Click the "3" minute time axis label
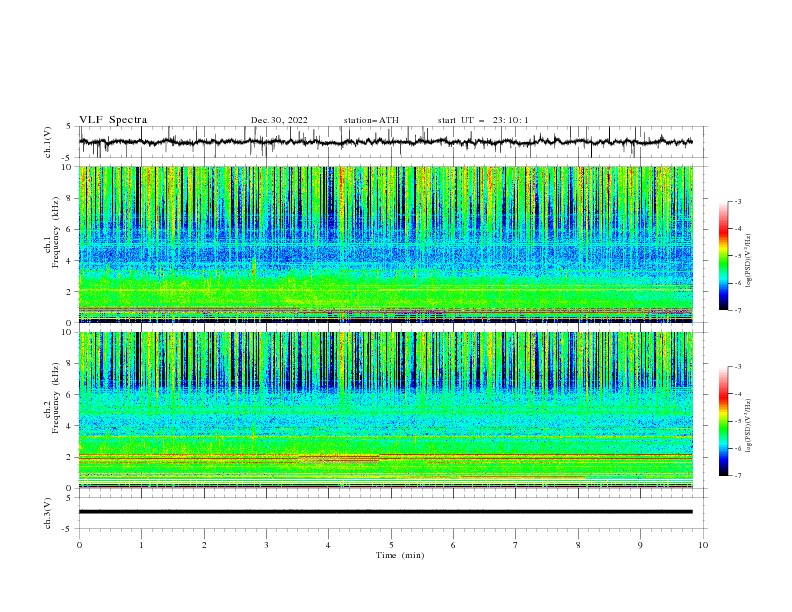 tap(266, 545)
